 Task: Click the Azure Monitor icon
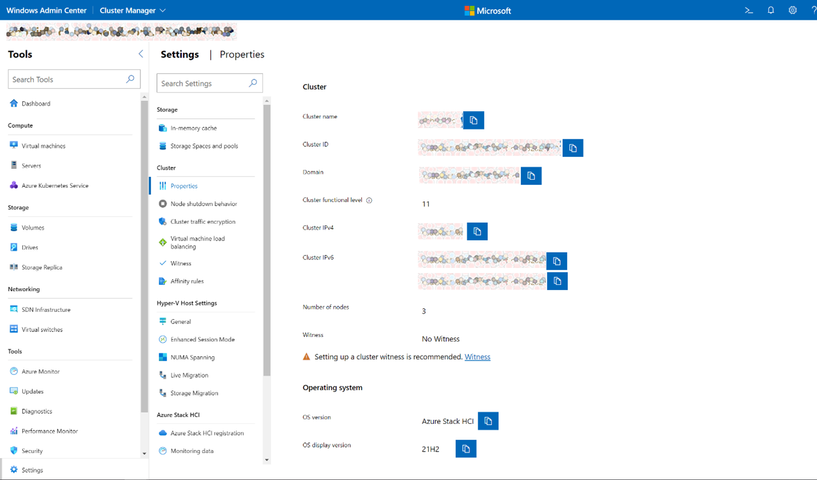[14, 372]
